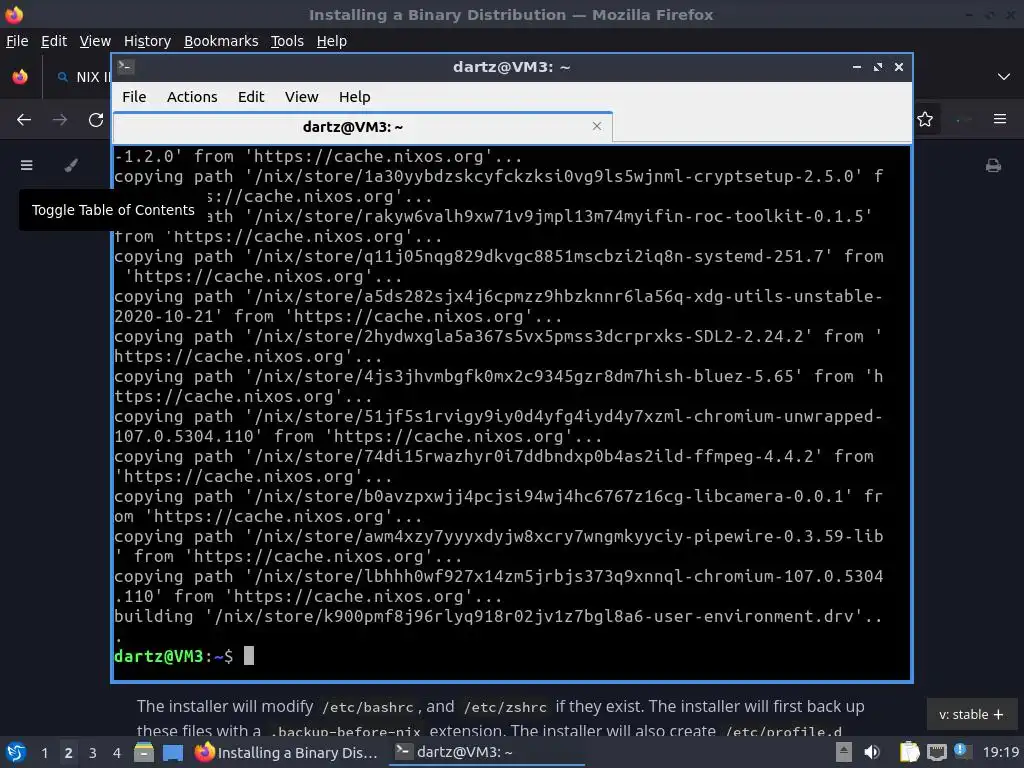Image resolution: width=1024 pixels, height=768 pixels.
Task: Open terminal Help menu
Action: [x=355, y=97]
